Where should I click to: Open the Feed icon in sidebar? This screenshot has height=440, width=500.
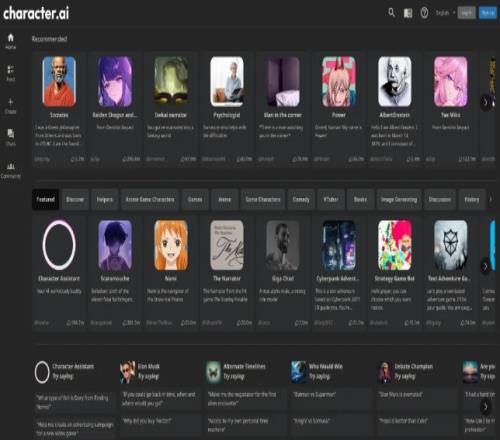(x=11, y=69)
